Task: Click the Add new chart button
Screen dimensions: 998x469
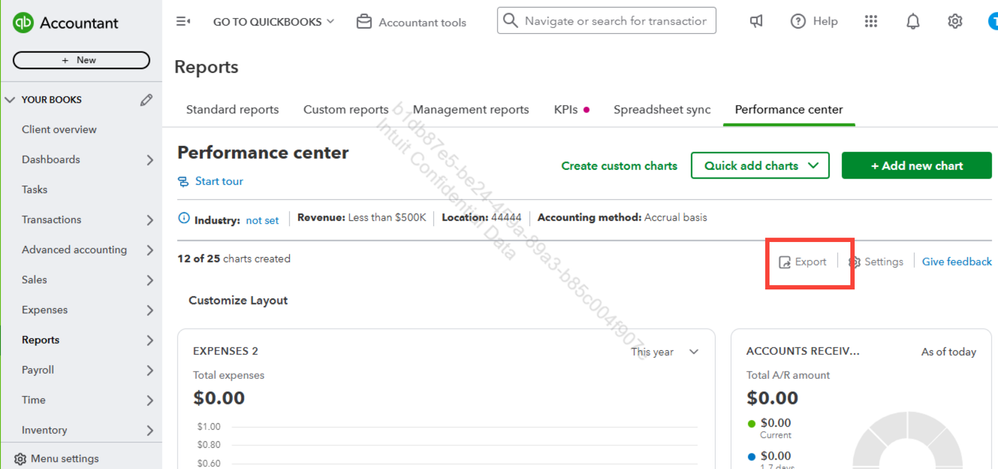Action: pyautogui.click(x=916, y=166)
